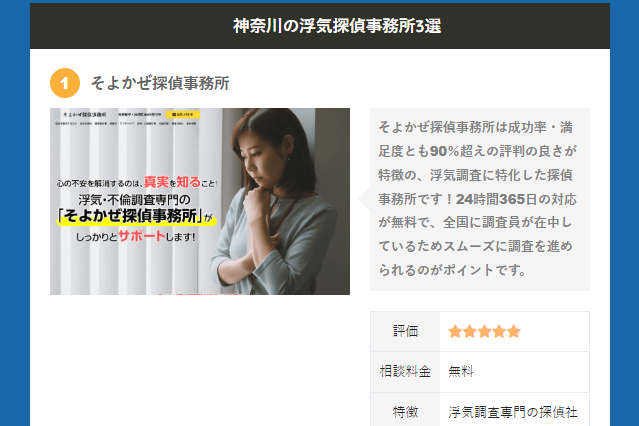
Task: Open the そよかぜ探偵事務所 heading link
Action: (x=160, y=83)
